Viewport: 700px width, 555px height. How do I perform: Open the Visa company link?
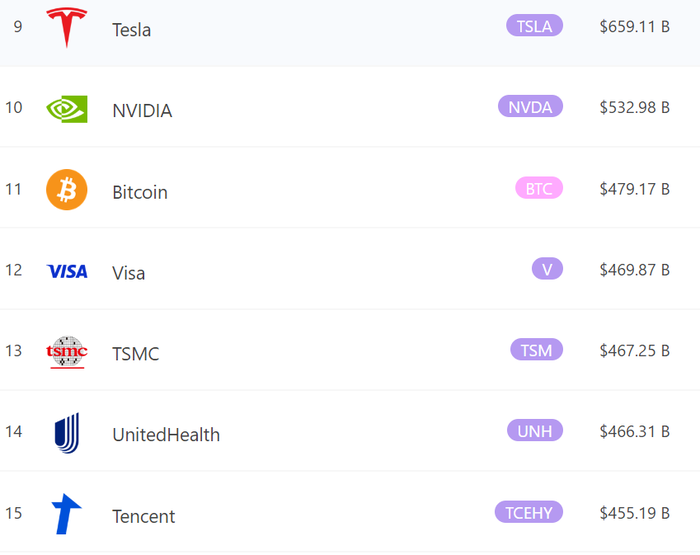click(128, 273)
